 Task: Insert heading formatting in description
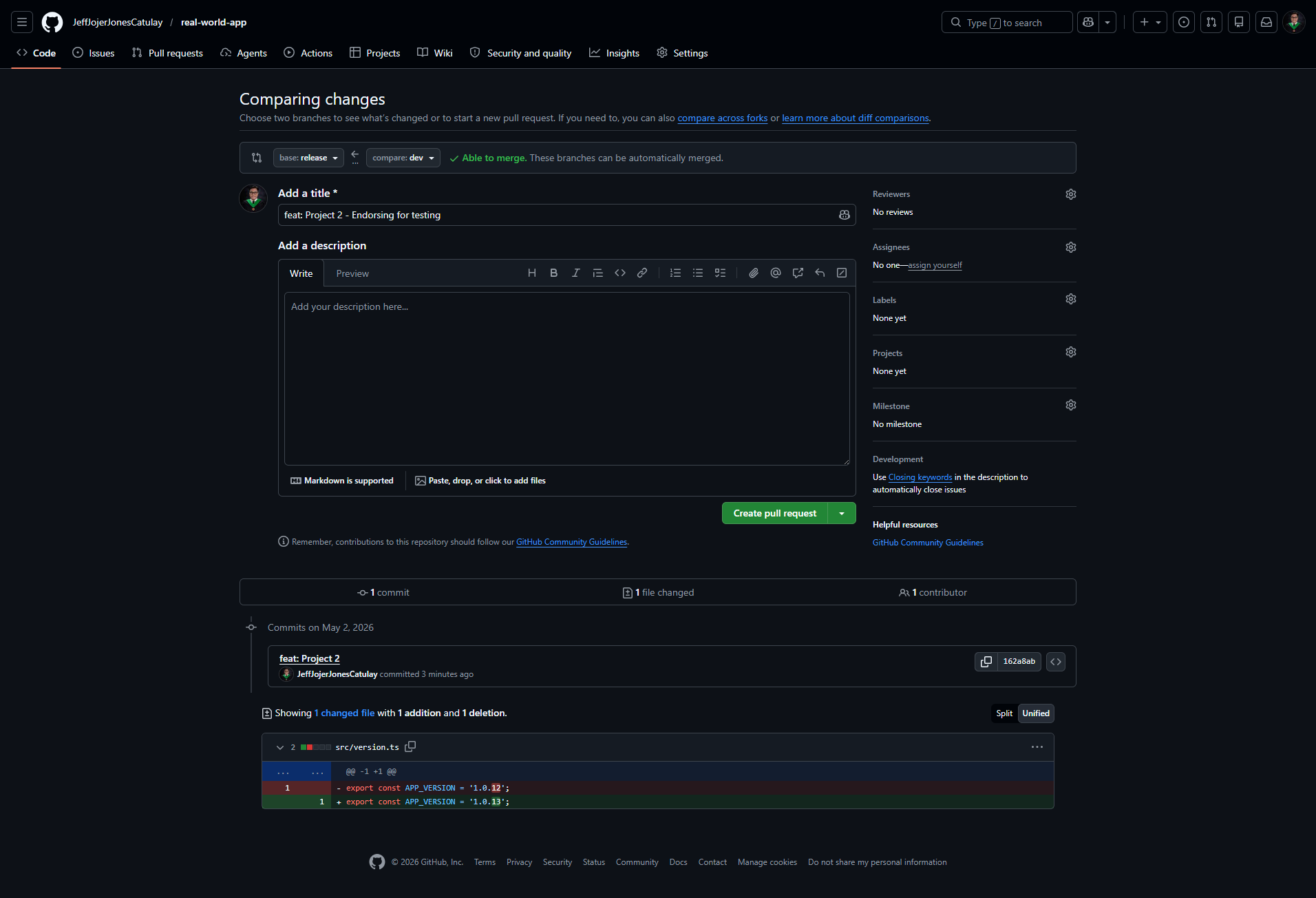[532, 273]
